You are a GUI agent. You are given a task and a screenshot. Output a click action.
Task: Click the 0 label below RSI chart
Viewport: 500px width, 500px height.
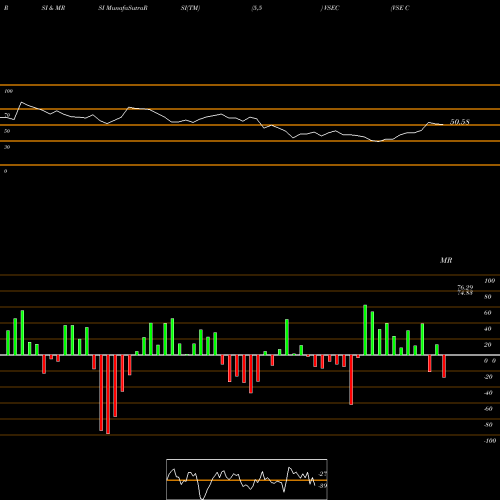[5, 171]
